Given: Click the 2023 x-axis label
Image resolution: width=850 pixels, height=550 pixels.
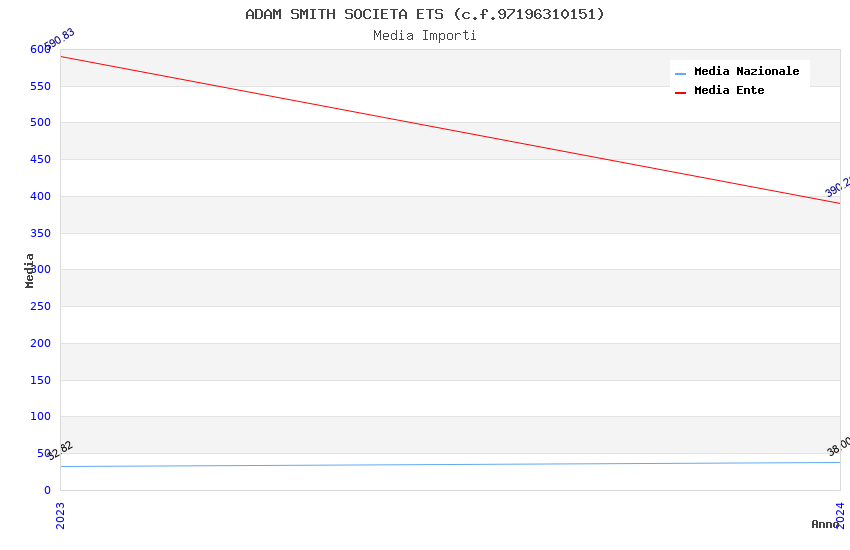Looking at the screenshot, I should coord(60,516).
